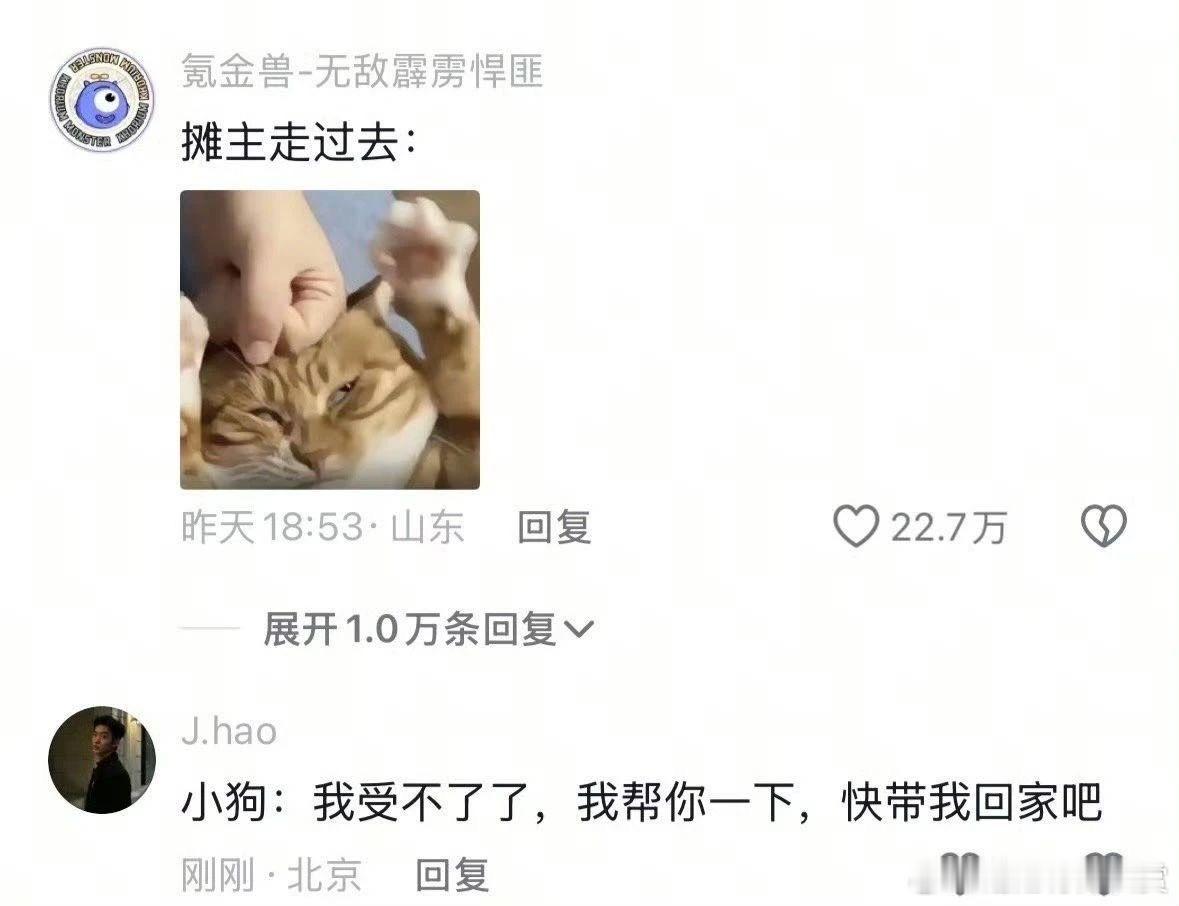Screen dimensions: 1179x906
Task: Click the timestamp 昨天 18:53
Action: click(272, 526)
